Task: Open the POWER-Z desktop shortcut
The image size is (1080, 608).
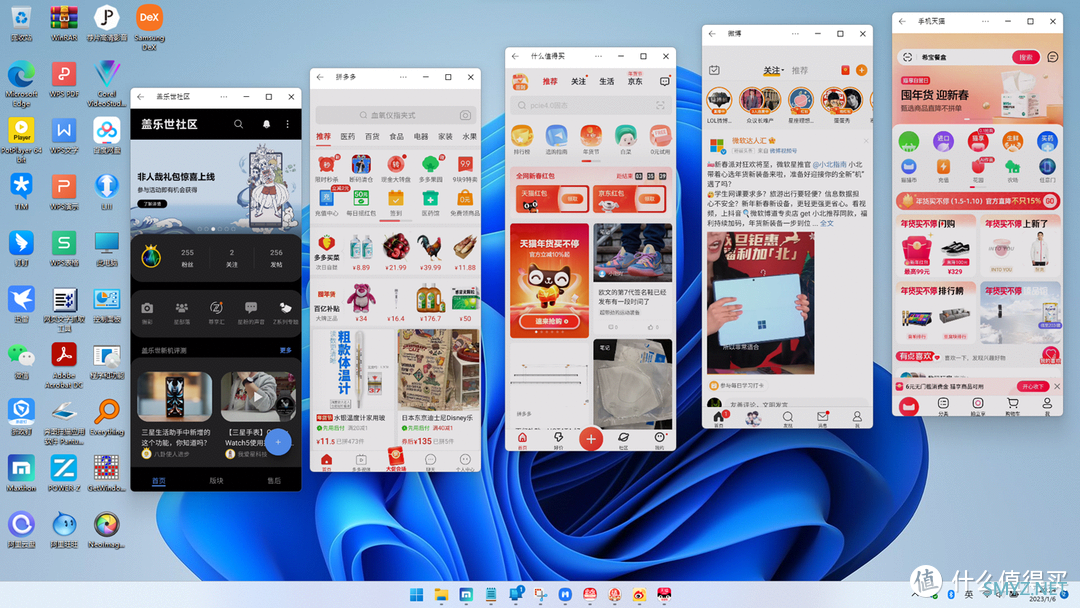Action: [63, 474]
